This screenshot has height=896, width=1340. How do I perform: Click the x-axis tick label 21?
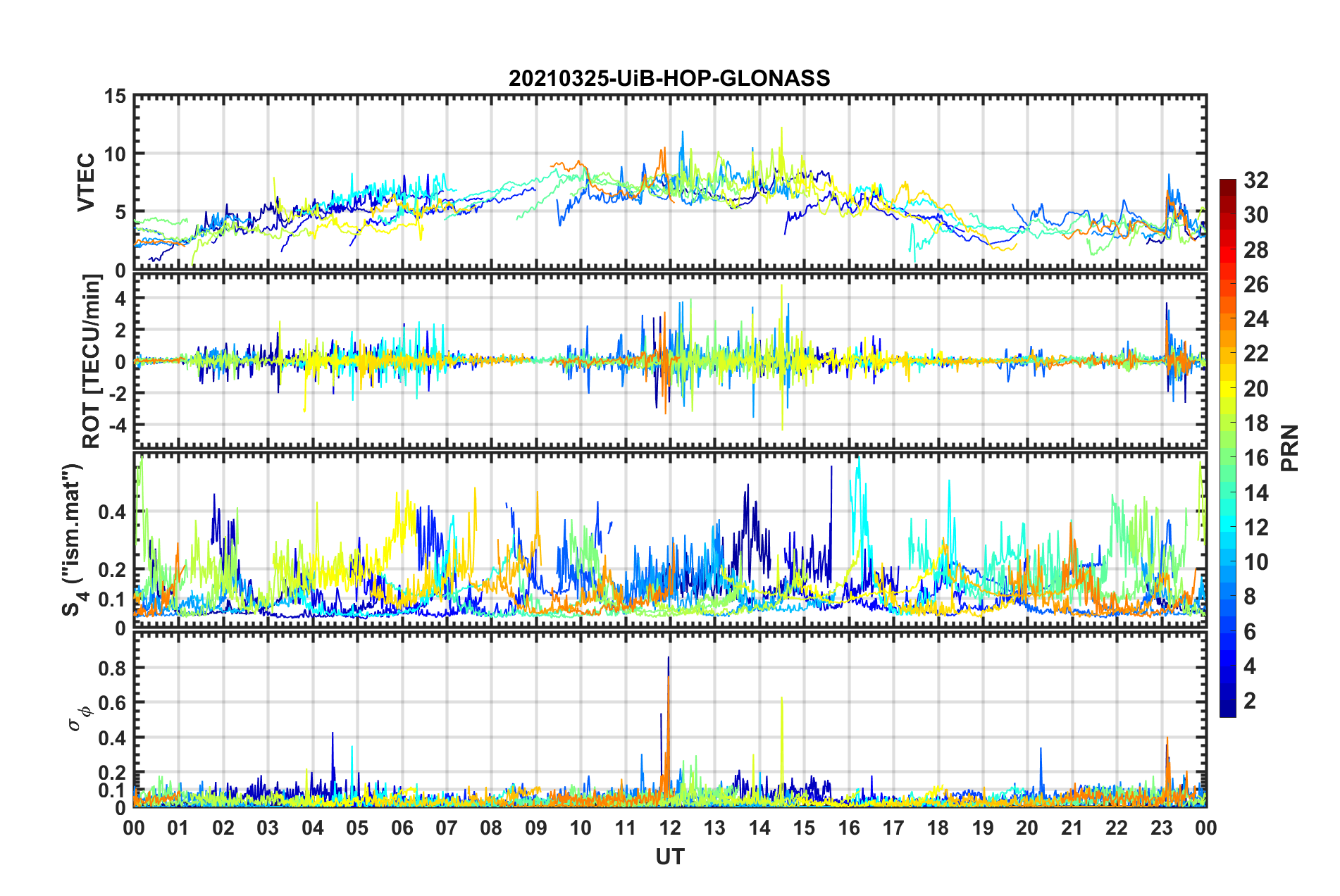pyautogui.click(x=1072, y=828)
